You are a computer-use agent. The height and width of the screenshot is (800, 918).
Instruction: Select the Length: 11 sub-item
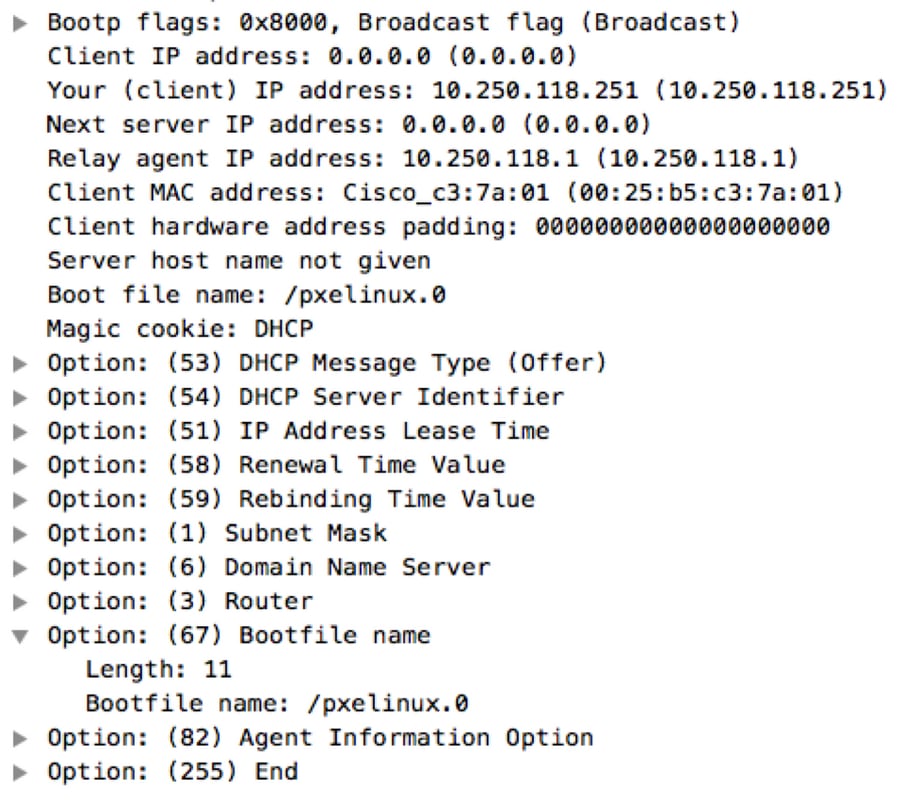[159, 669]
